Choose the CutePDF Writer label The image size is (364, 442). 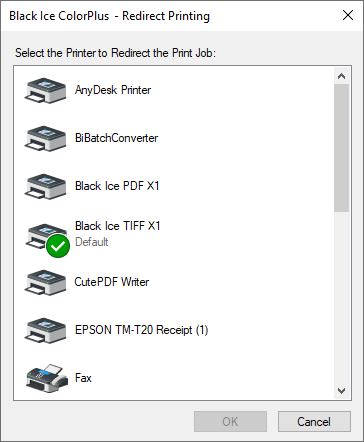[x=112, y=282]
